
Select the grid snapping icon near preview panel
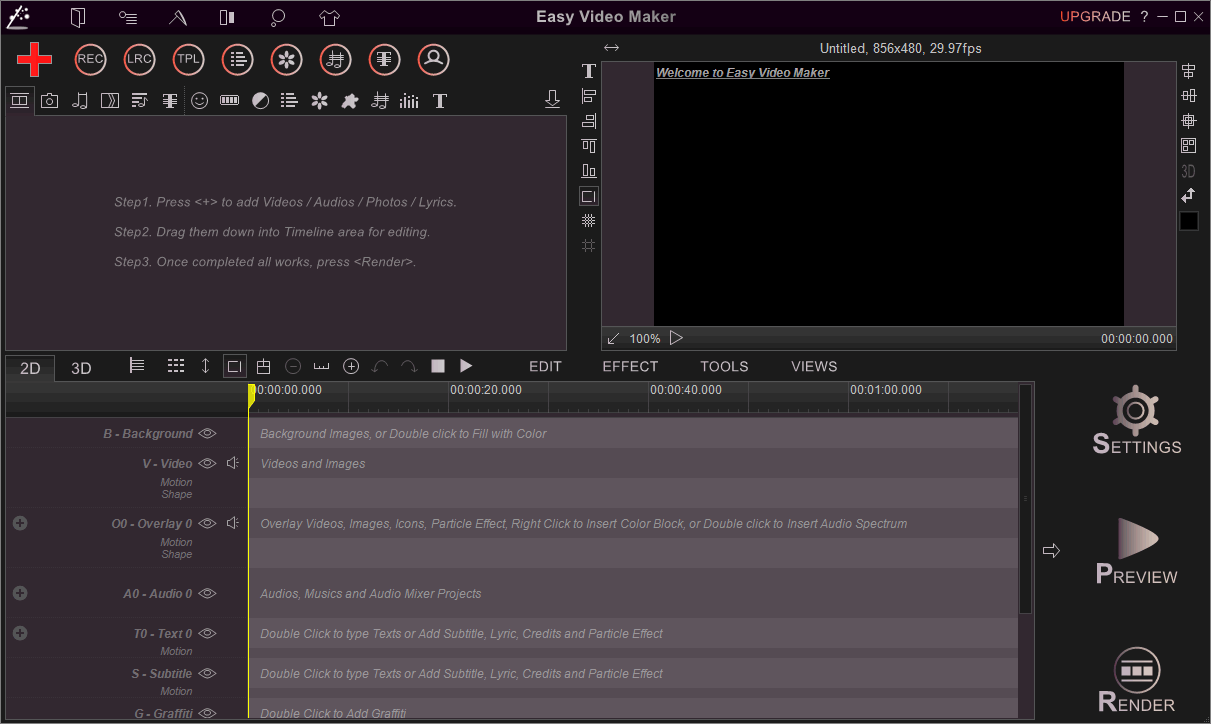click(x=589, y=245)
